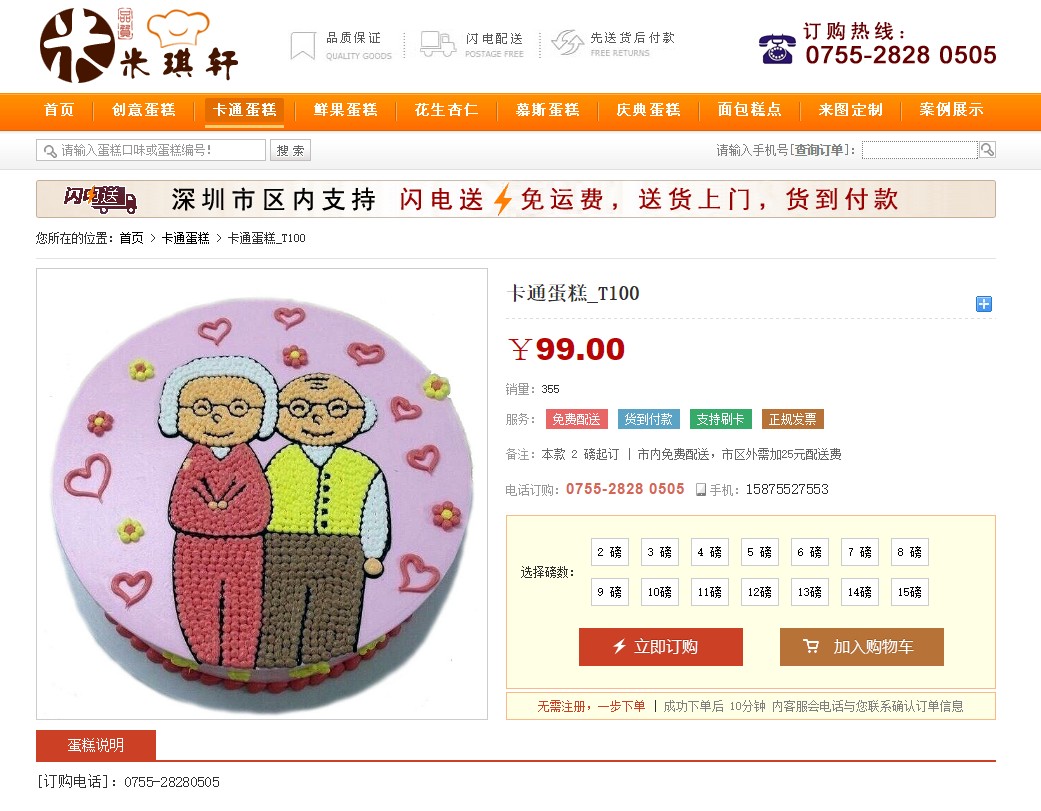The width and height of the screenshot is (1041, 811).
Task: Choose the 15磅 cake size
Action: pos(910,592)
